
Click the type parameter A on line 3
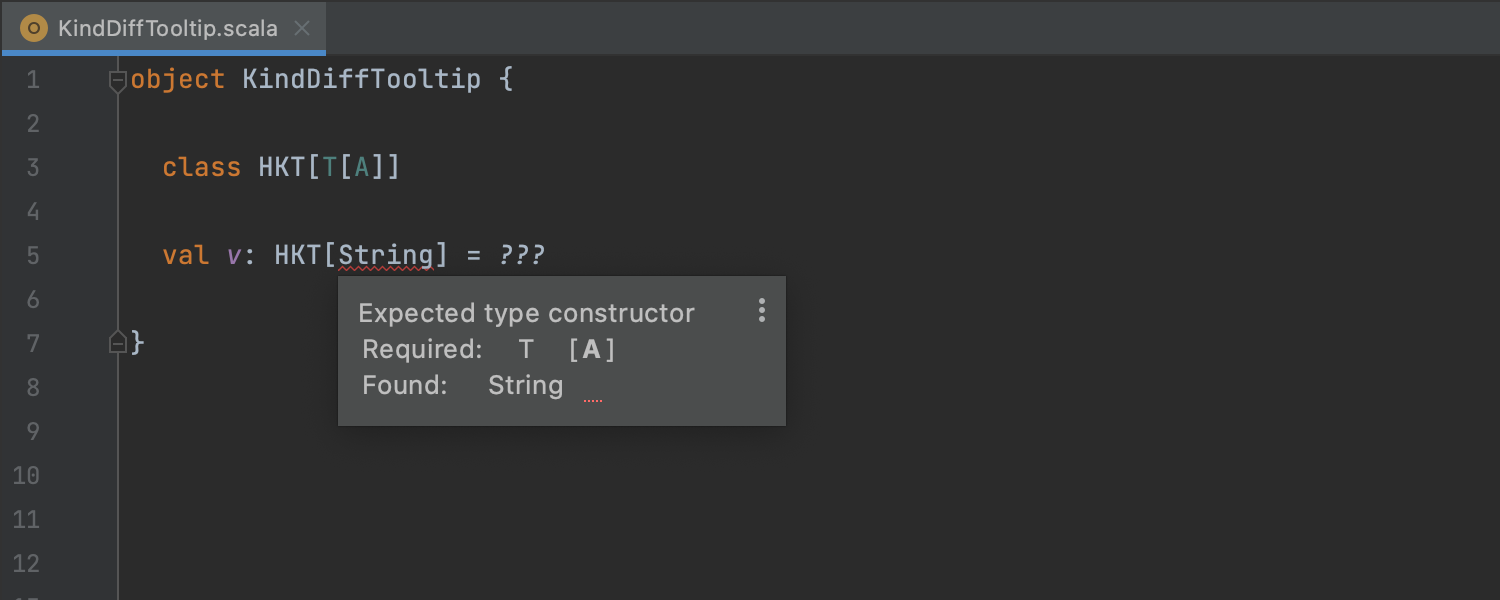362,167
